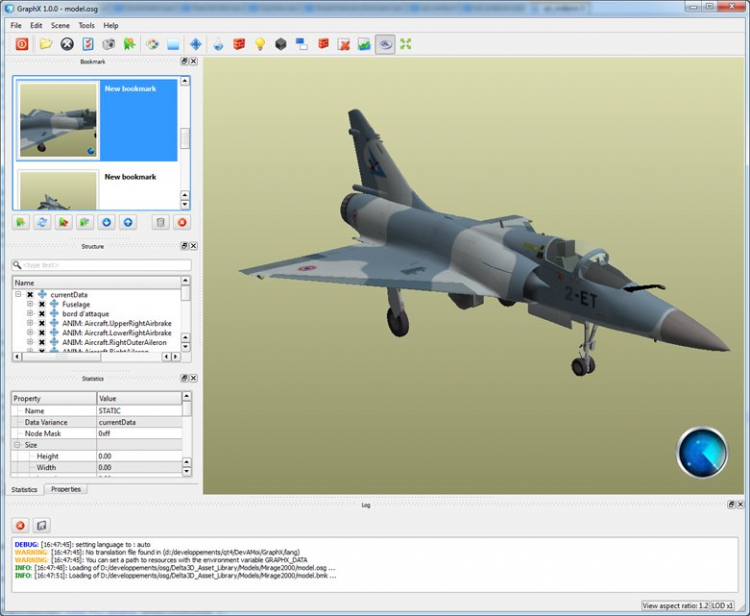
Task: Toggle the checkbox beside Fuselage node
Action: (41, 304)
